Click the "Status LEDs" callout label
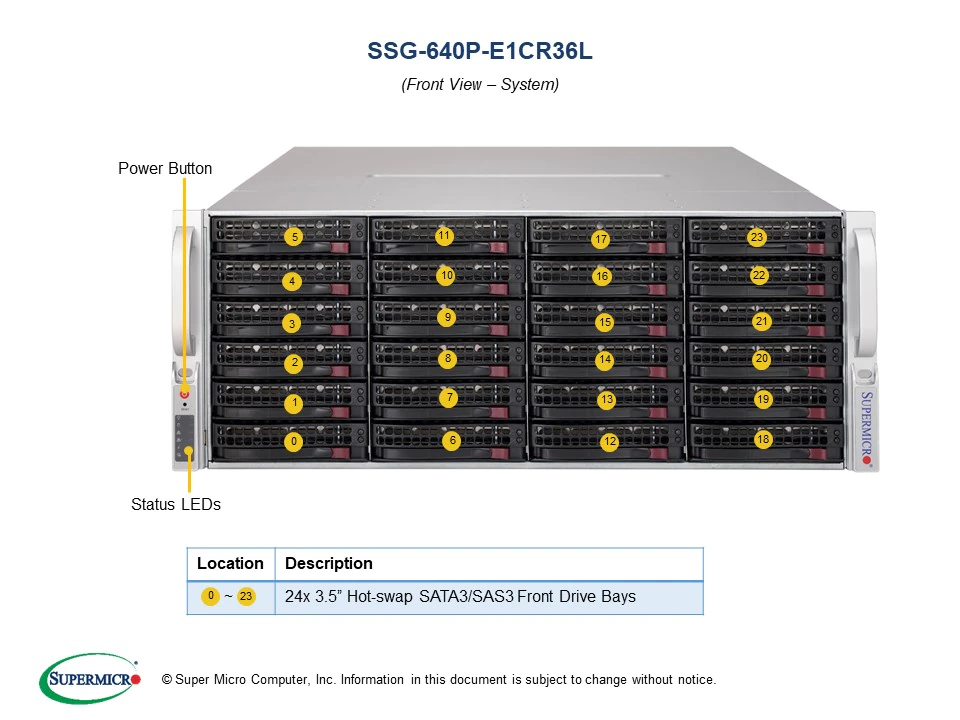The height and width of the screenshot is (720, 960). point(176,504)
